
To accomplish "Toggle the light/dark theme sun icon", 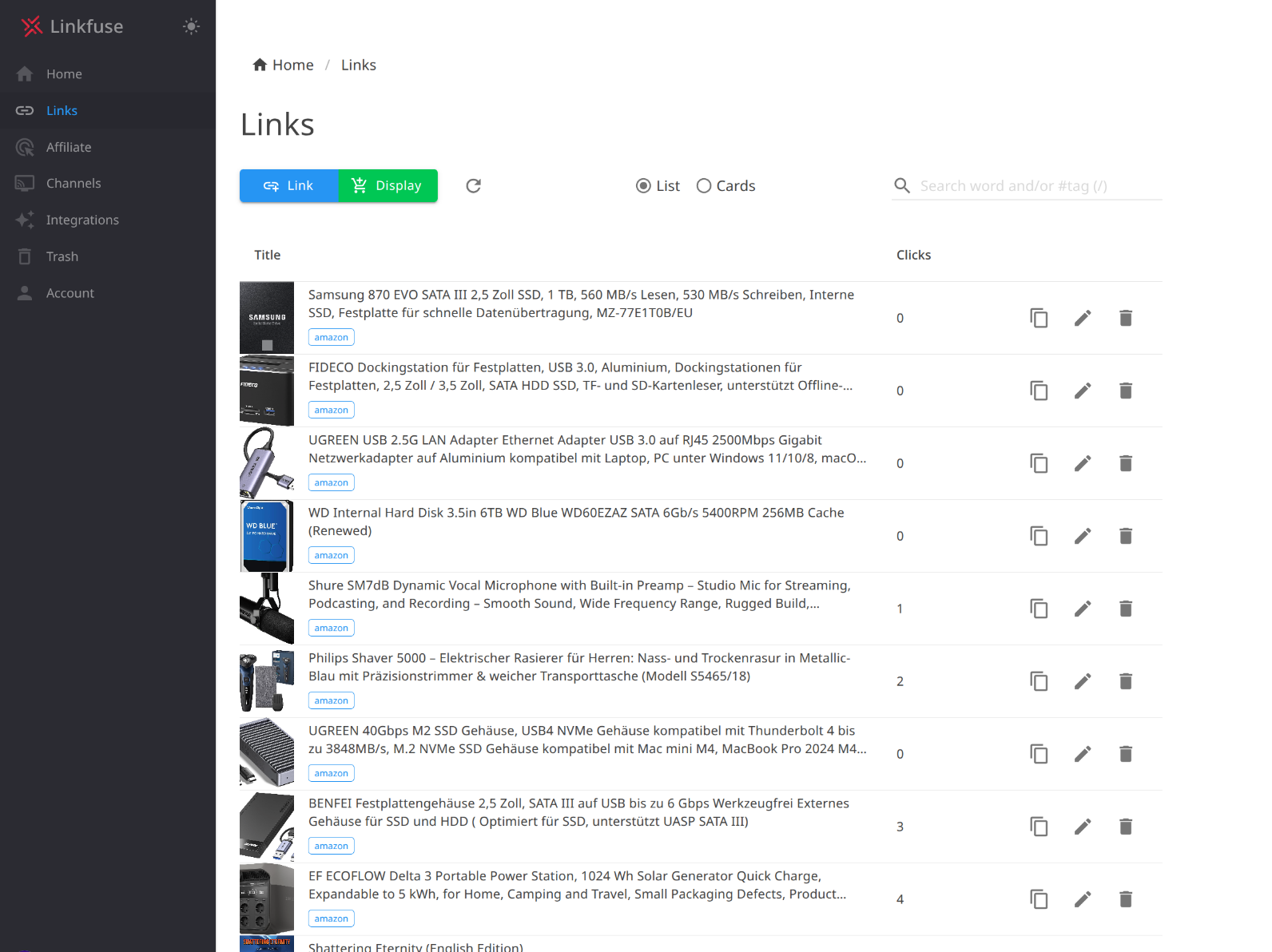I will click(191, 26).
